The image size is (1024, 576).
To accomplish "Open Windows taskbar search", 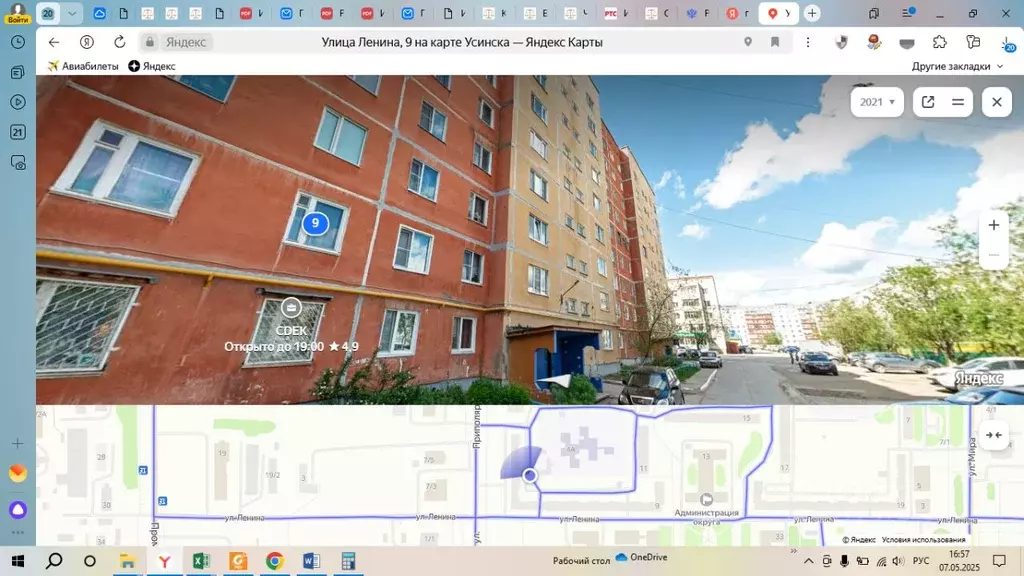I will coord(54,561).
